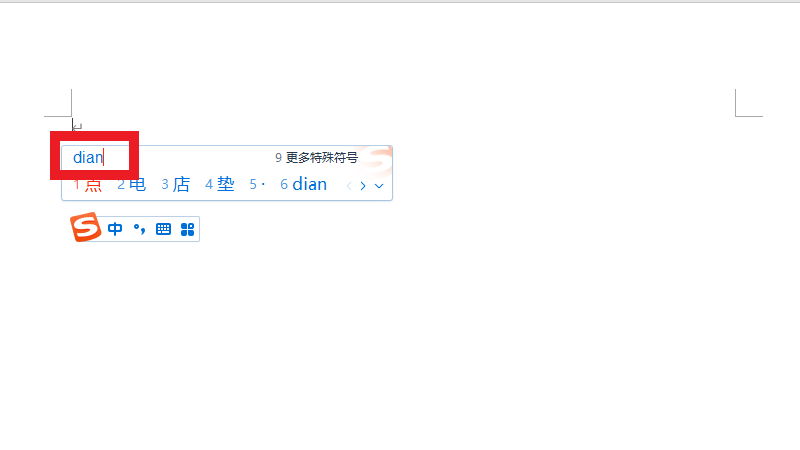Viewport: 800px width, 450px height.
Task: Select candidate 1 点
Action: tap(88, 184)
